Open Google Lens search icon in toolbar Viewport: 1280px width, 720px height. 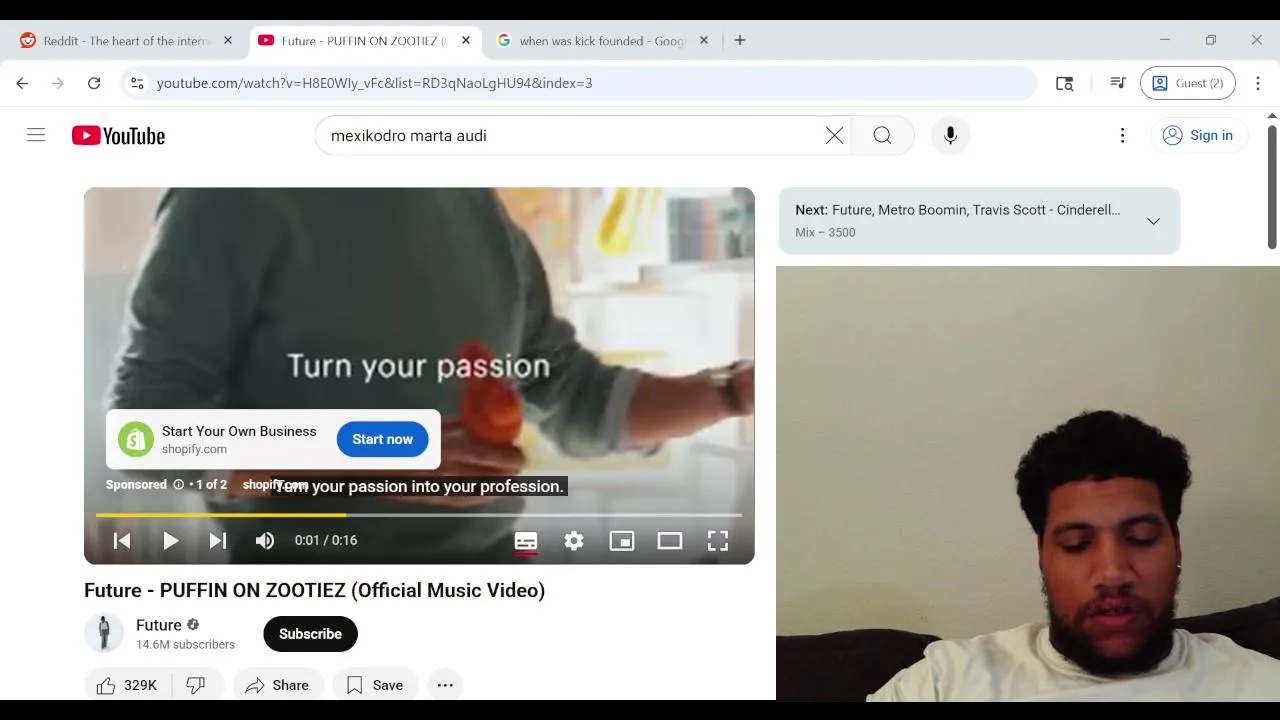click(x=1065, y=83)
